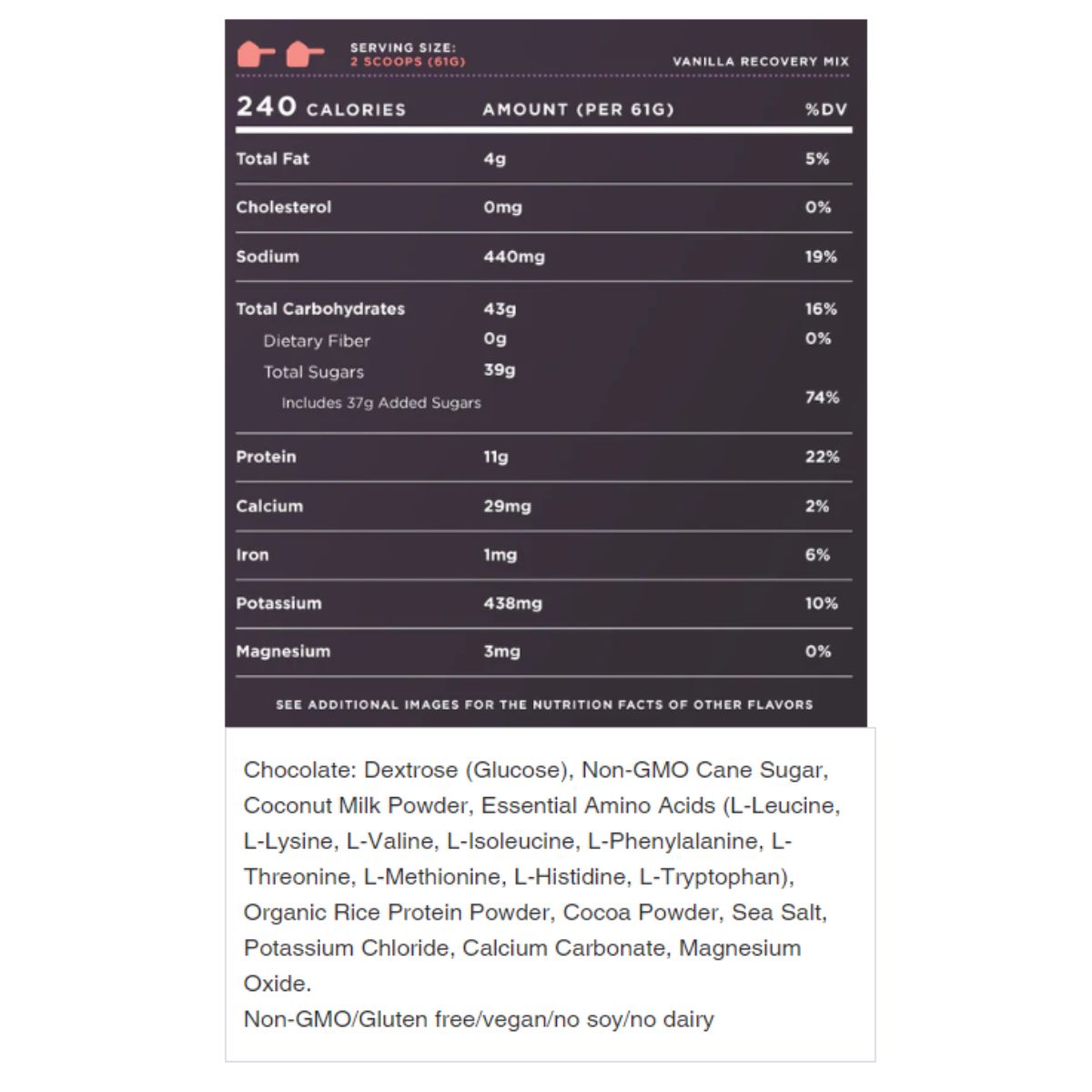Select the Total Carbohydrates label
Screen dimensions: 1092x1092
tap(319, 308)
